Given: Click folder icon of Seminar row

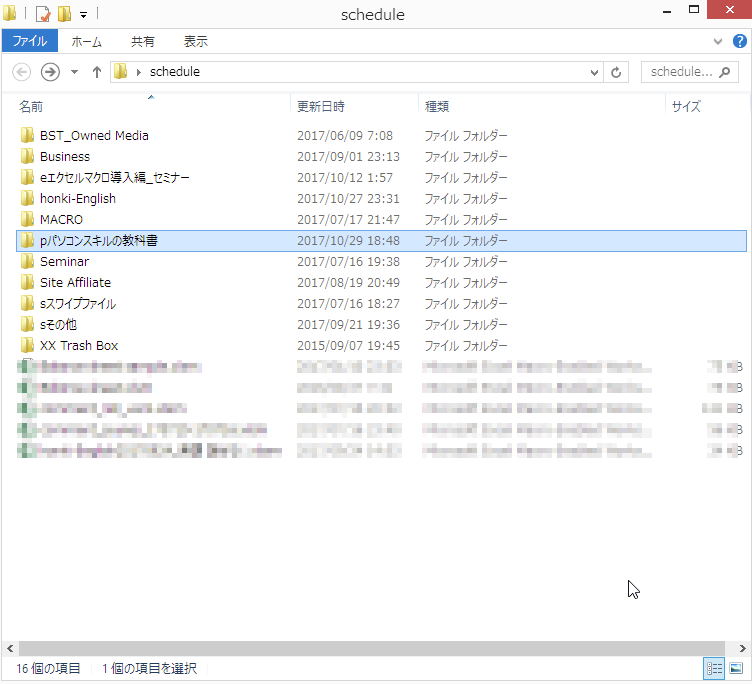Looking at the screenshot, I should 27,261.
